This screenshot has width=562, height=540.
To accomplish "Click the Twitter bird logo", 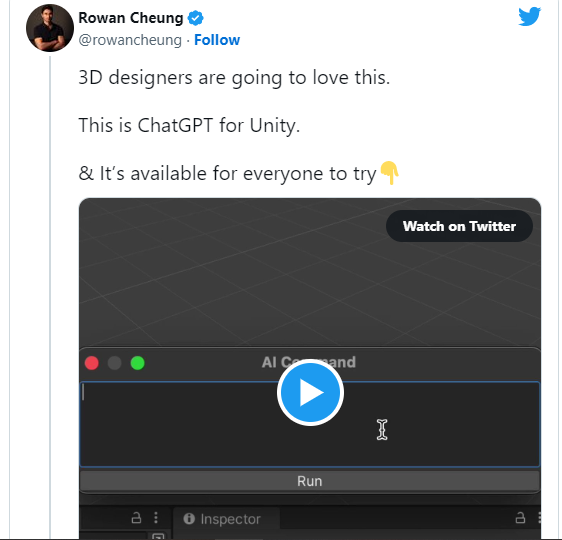I will (529, 16).
